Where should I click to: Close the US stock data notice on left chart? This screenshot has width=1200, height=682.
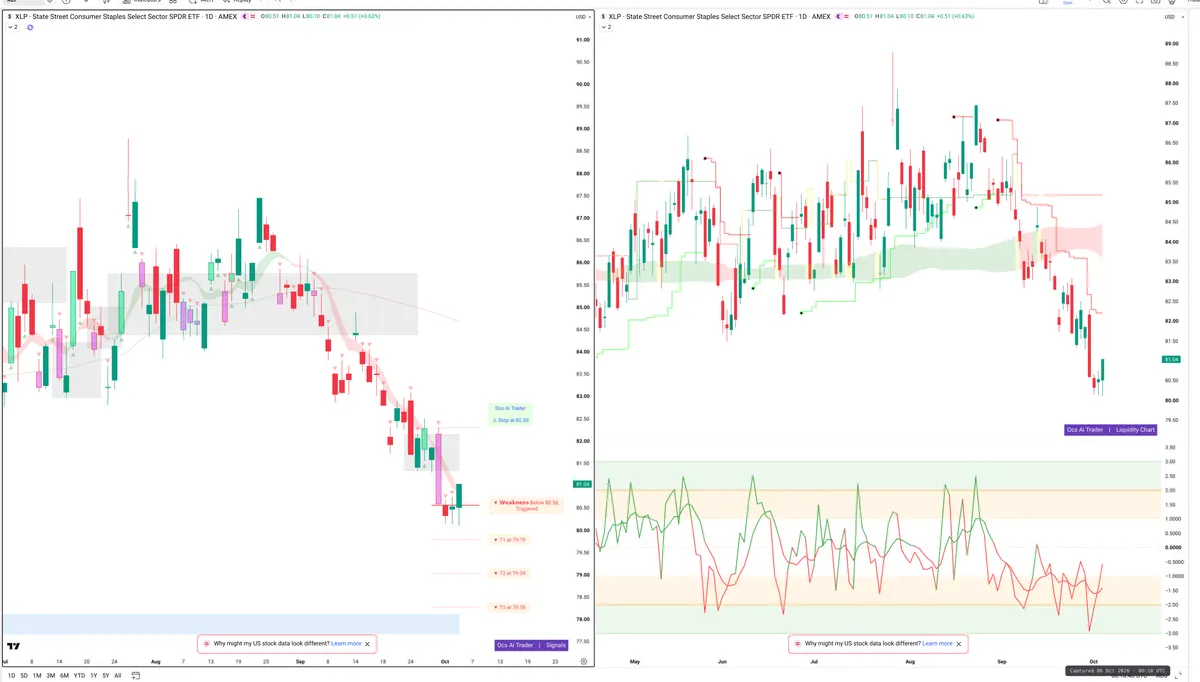(x=368, y=644)
